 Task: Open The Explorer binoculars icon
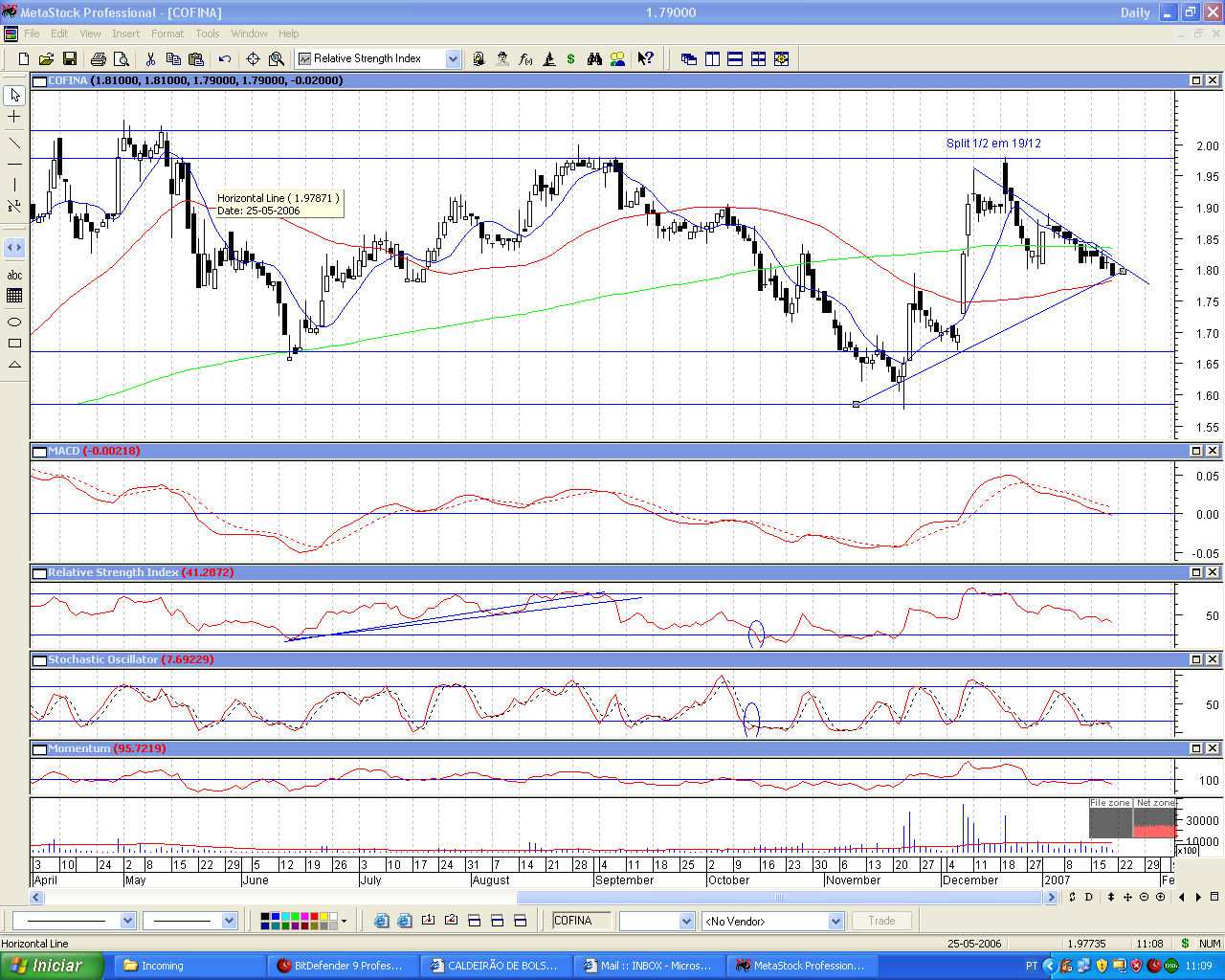click(594, 59)
